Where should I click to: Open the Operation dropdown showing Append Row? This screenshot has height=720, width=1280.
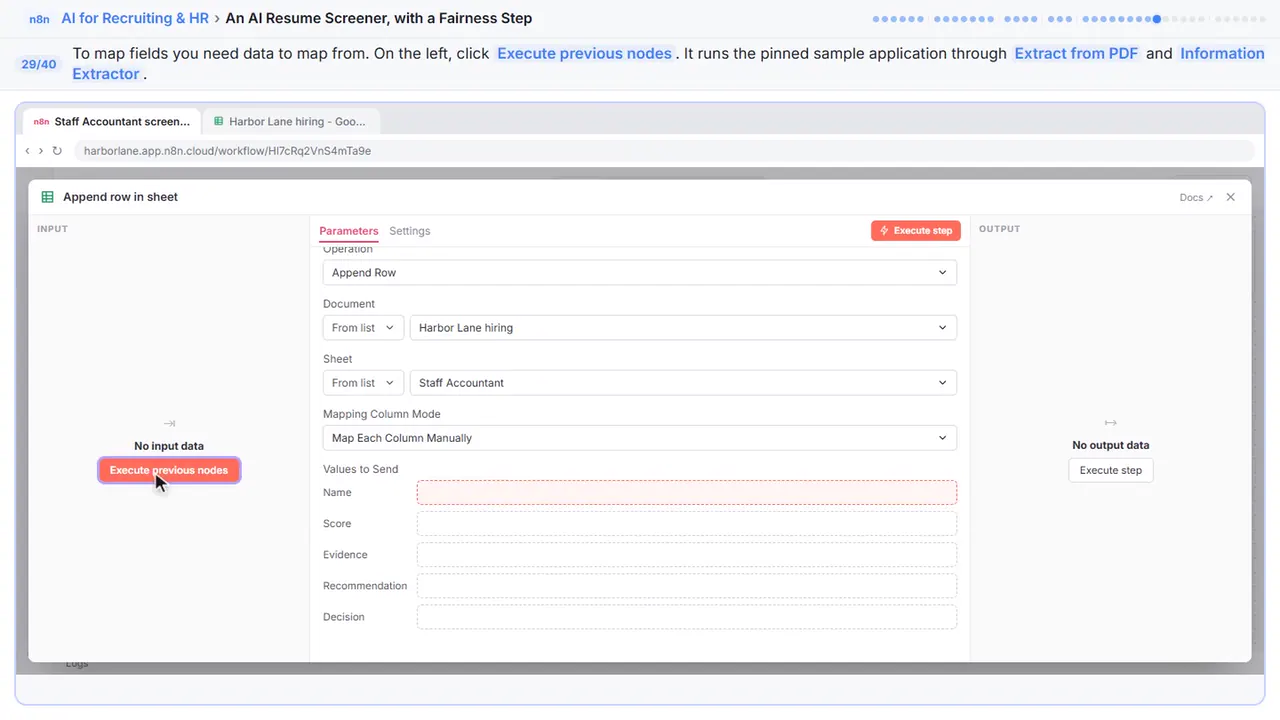point(640,272)
